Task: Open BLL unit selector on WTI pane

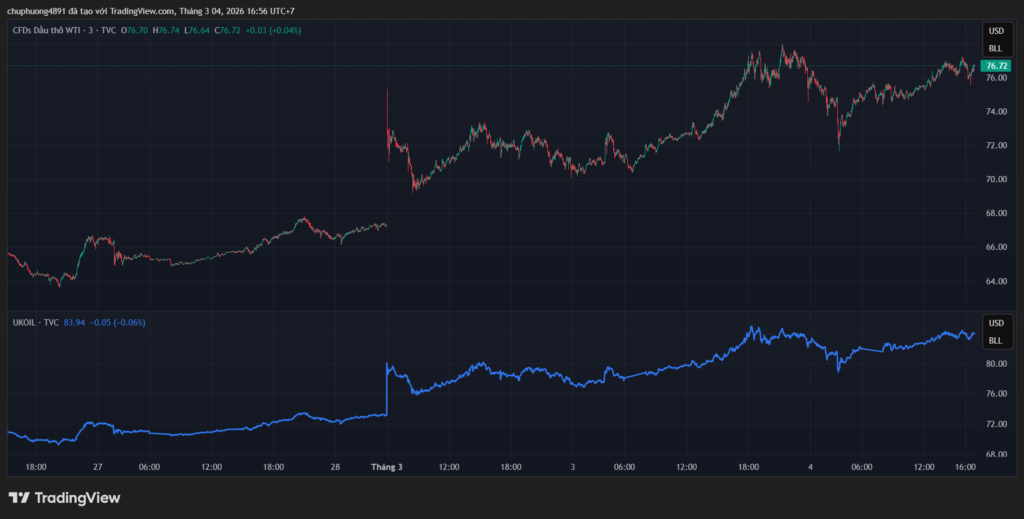Action: point(995,48)
